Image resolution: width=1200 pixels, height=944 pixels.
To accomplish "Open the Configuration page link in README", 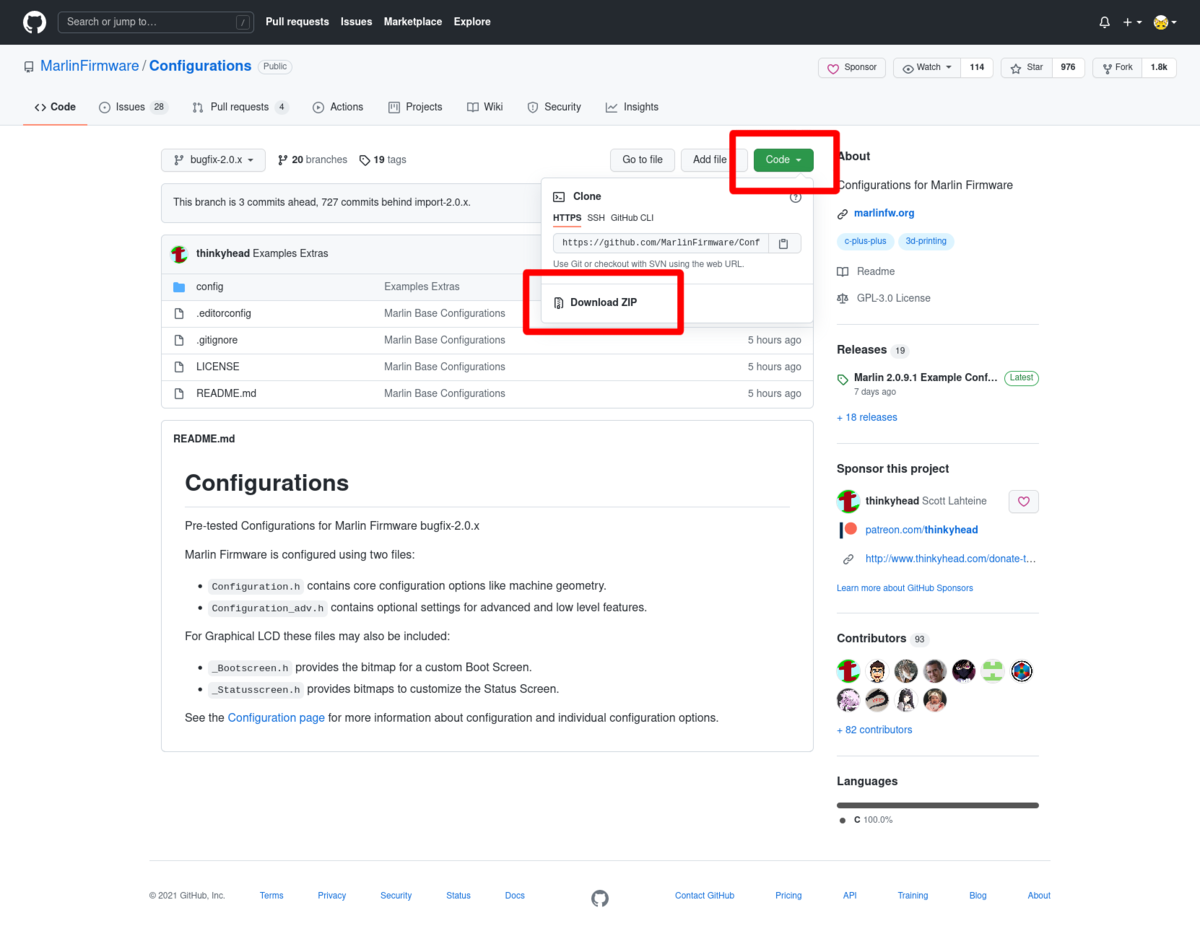I will pyautogui.click(x=276, y=718).
